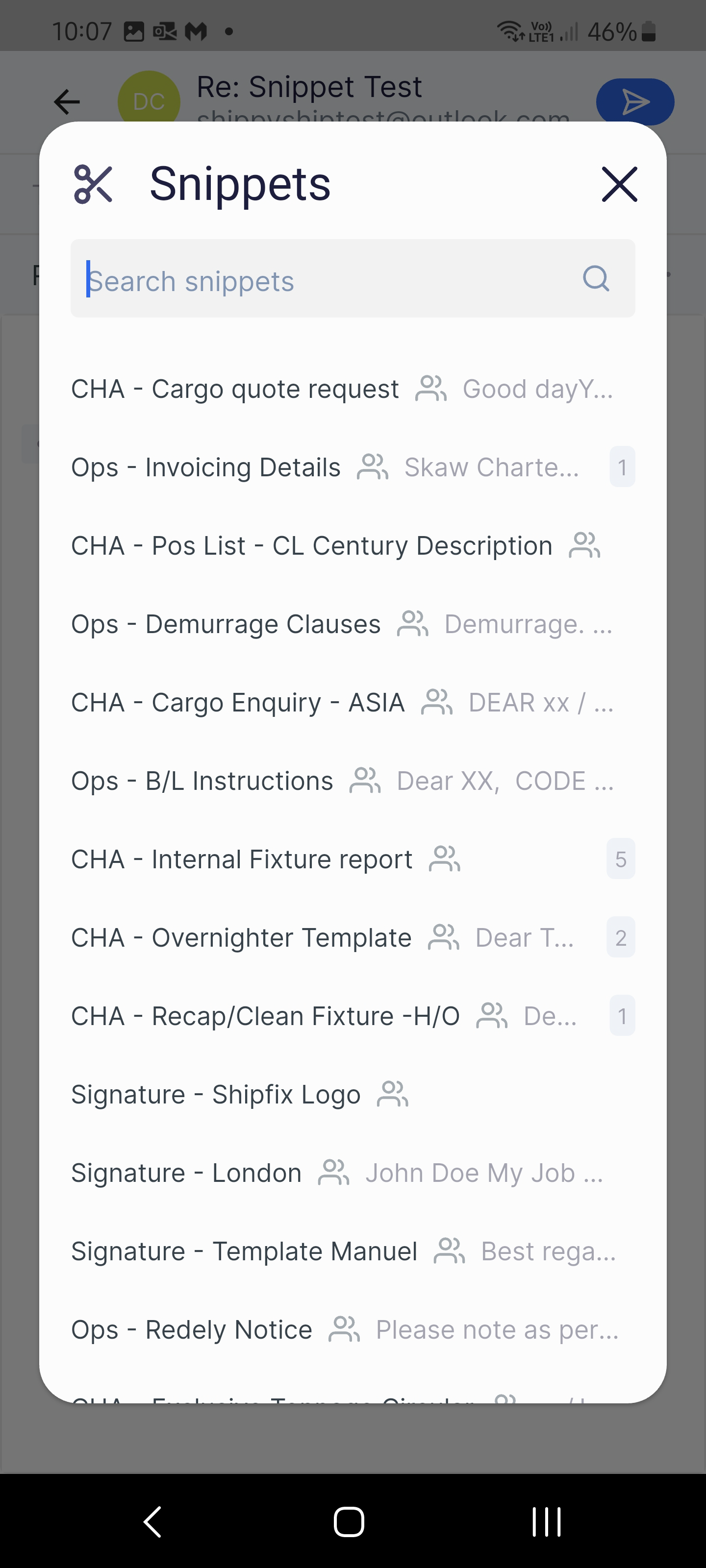
Task: Pick Ops - Demurrage Clauses snippet
Action: click(x=226, y=625)
